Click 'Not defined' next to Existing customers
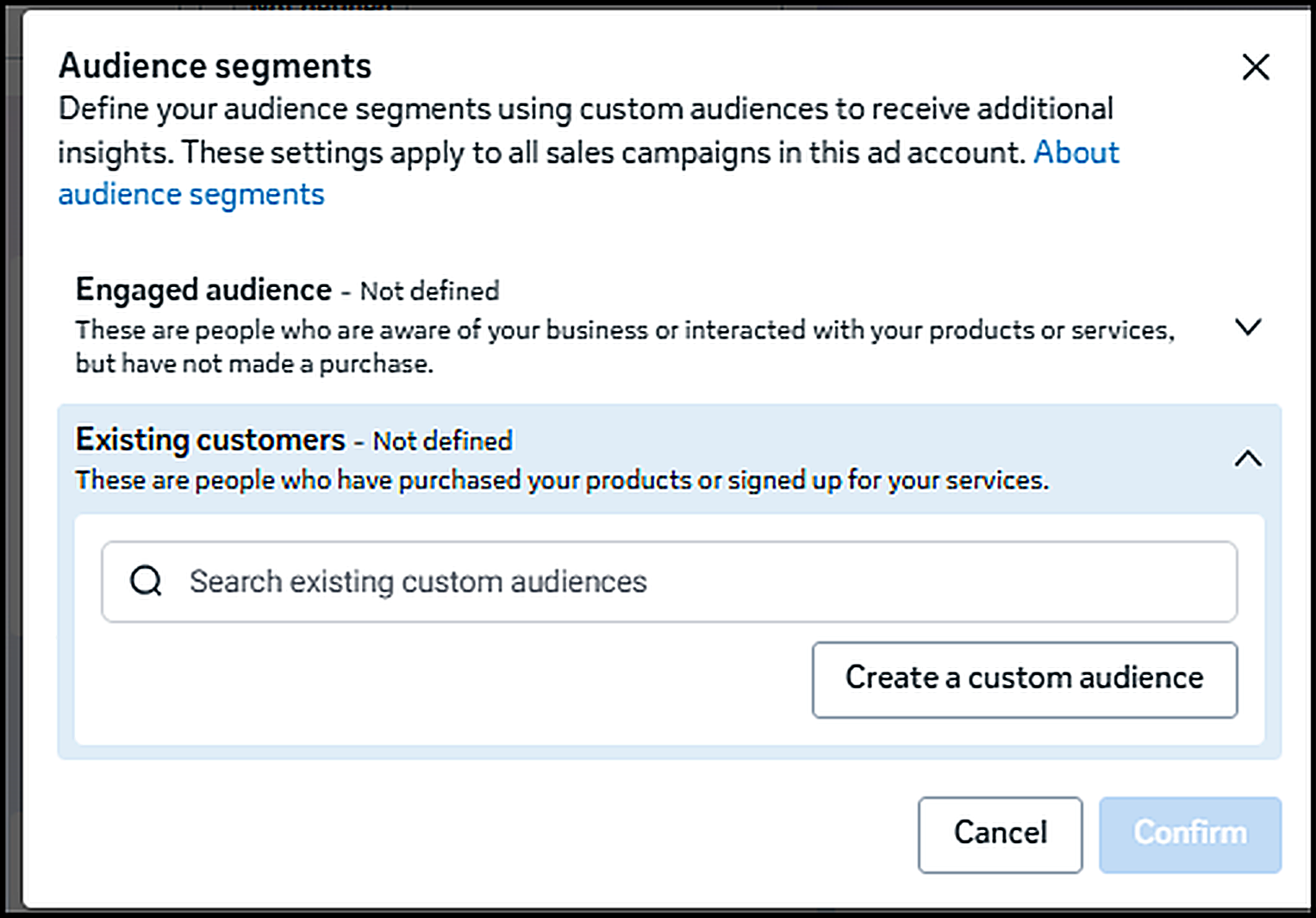The height and width of the screenshot is (918, 1316). tap(442, 441)
